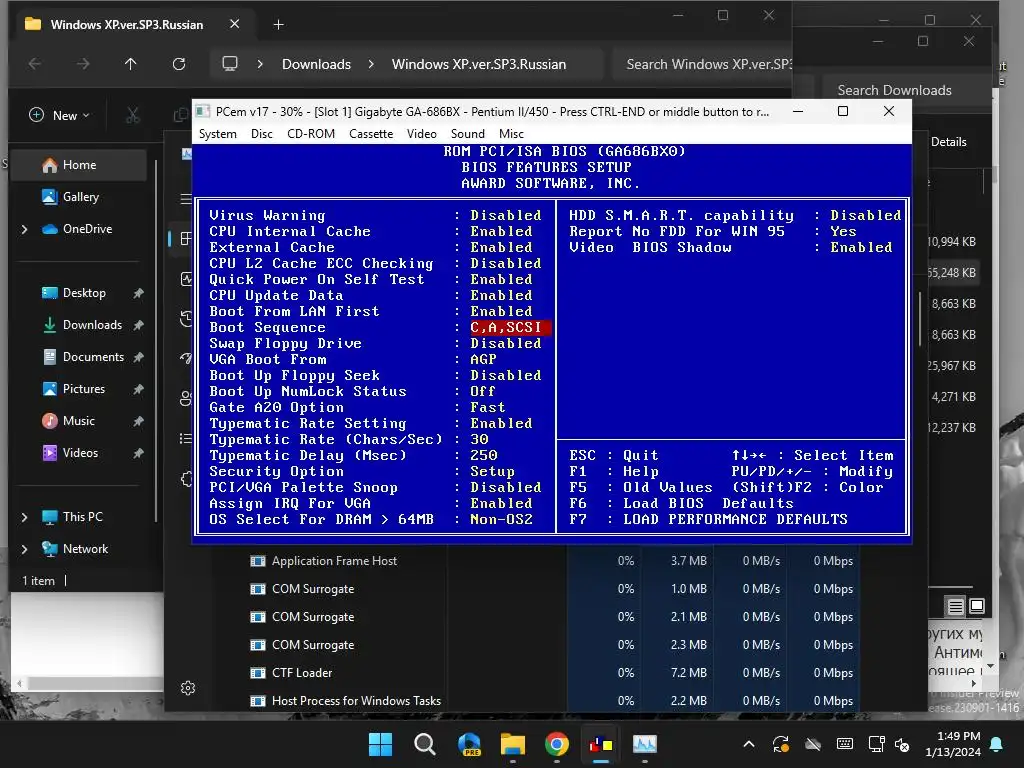Open File Explorer from taskbar

tap(513, 744)
